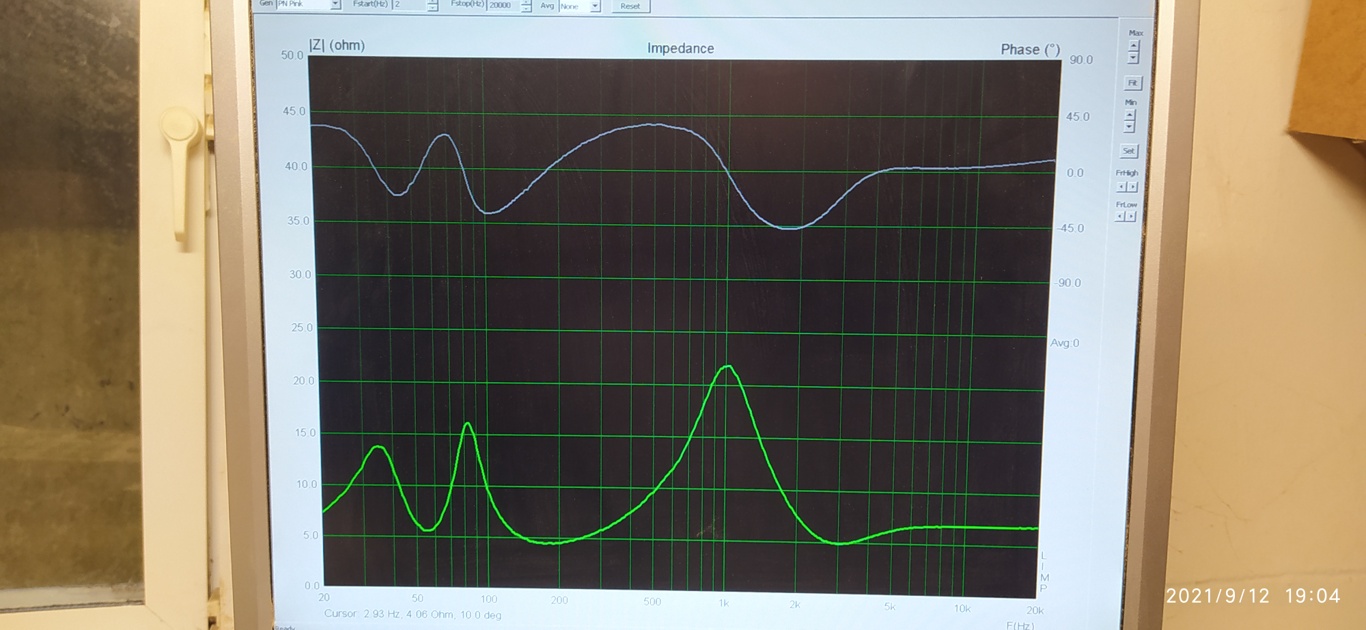Click the 'Impedance' graph title
The width and height of the screenshot is (1366, 630).
point(680,48)
